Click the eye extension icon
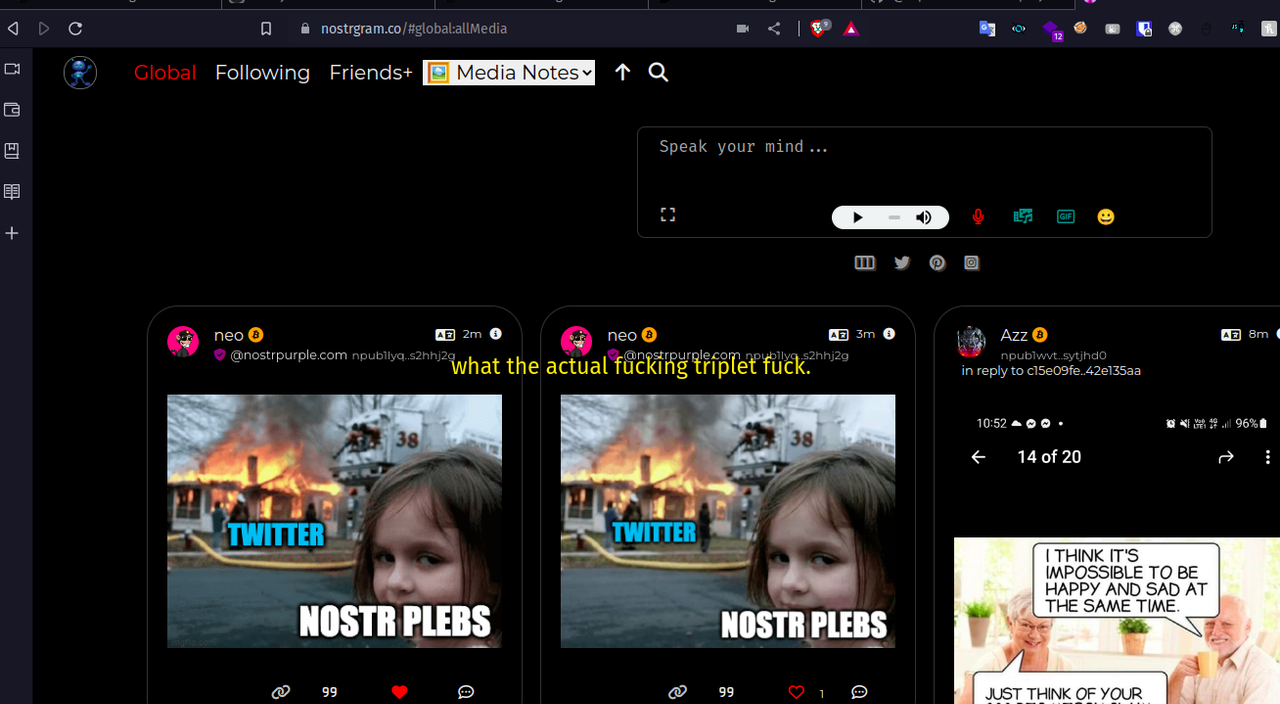The image size is (1280, 704). (x=1018, y=29)
